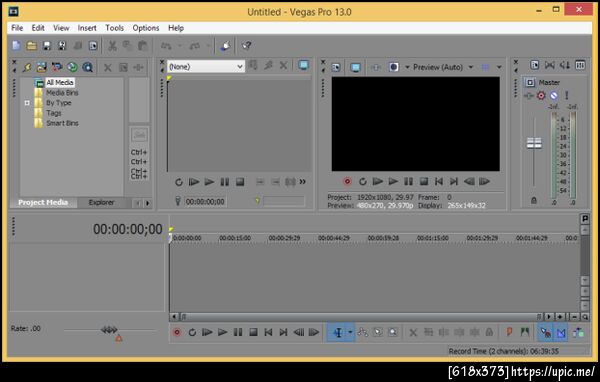Click Preview on External Monitor icon
Image resolution: width=600 pixels, height=382 pixels.
(x=355, y=67)
